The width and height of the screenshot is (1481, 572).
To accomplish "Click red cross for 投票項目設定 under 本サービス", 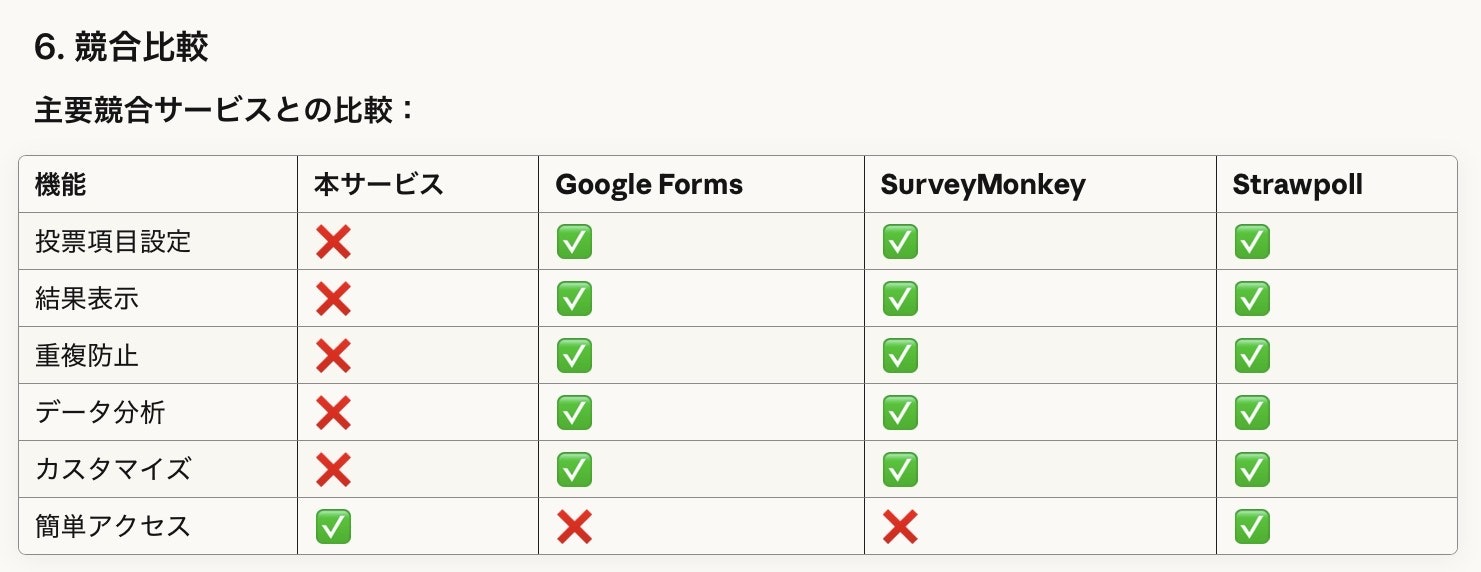I will tap(333, 242).
